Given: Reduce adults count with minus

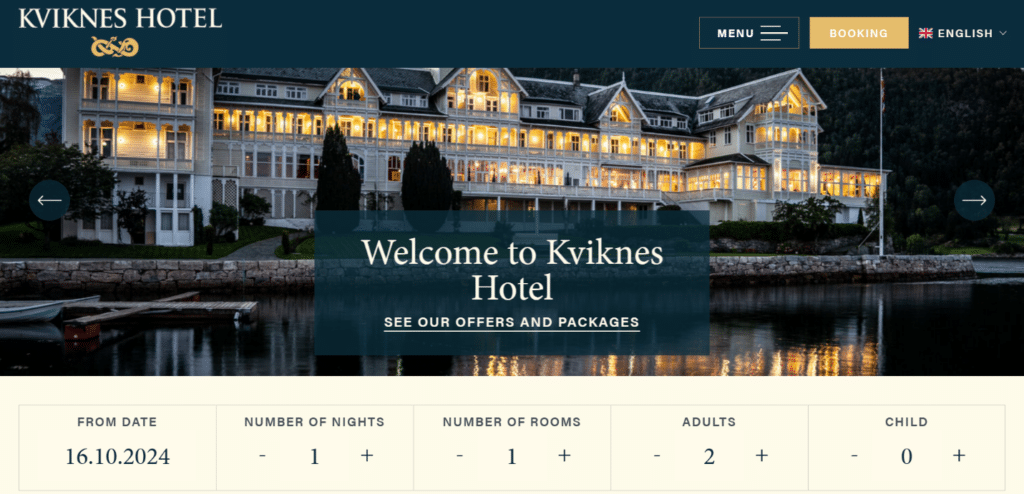Looking at the screenshot, I should tap(657, 455).
